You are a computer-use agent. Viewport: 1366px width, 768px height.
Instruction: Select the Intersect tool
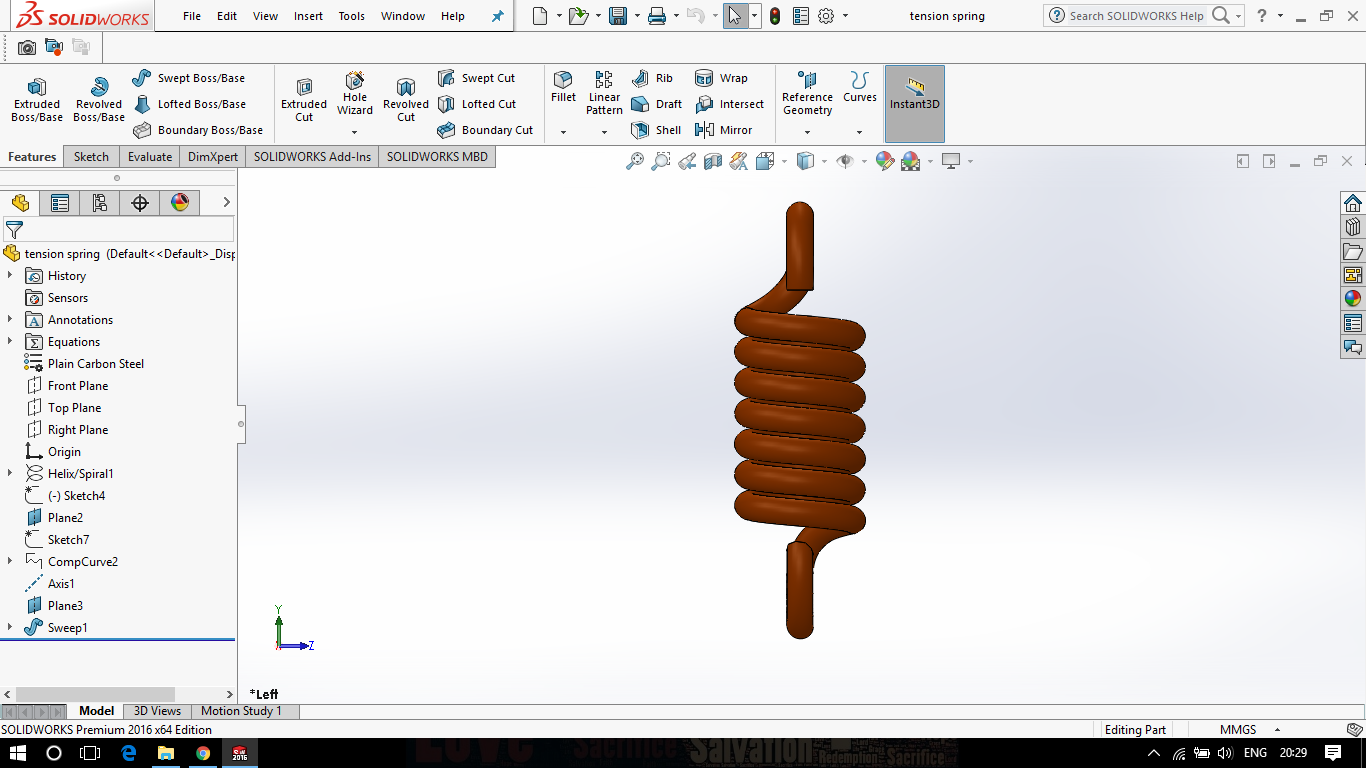[729, 104]
